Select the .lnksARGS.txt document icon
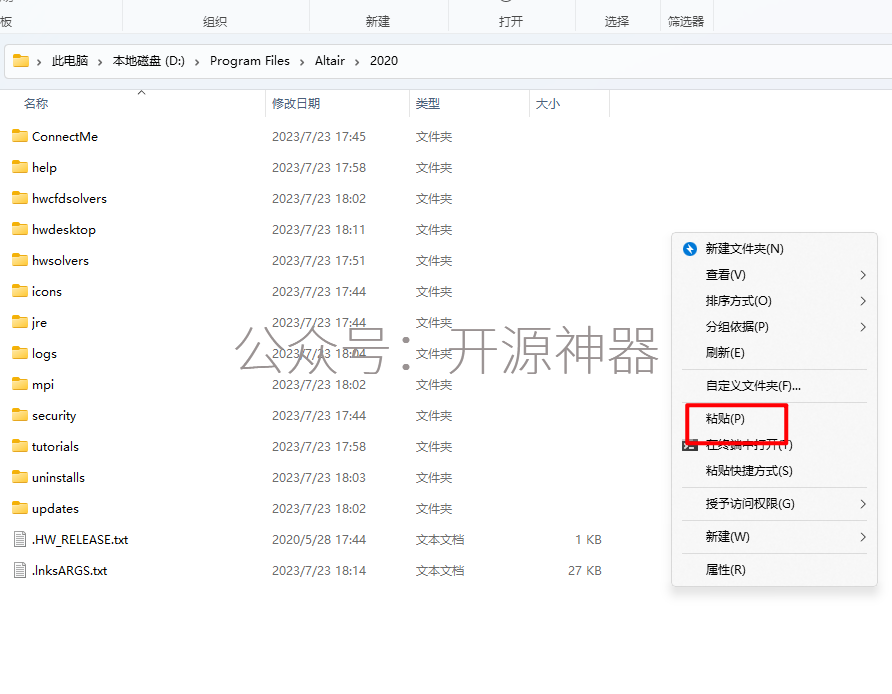892x694 pixels. (x=20, y=570)
